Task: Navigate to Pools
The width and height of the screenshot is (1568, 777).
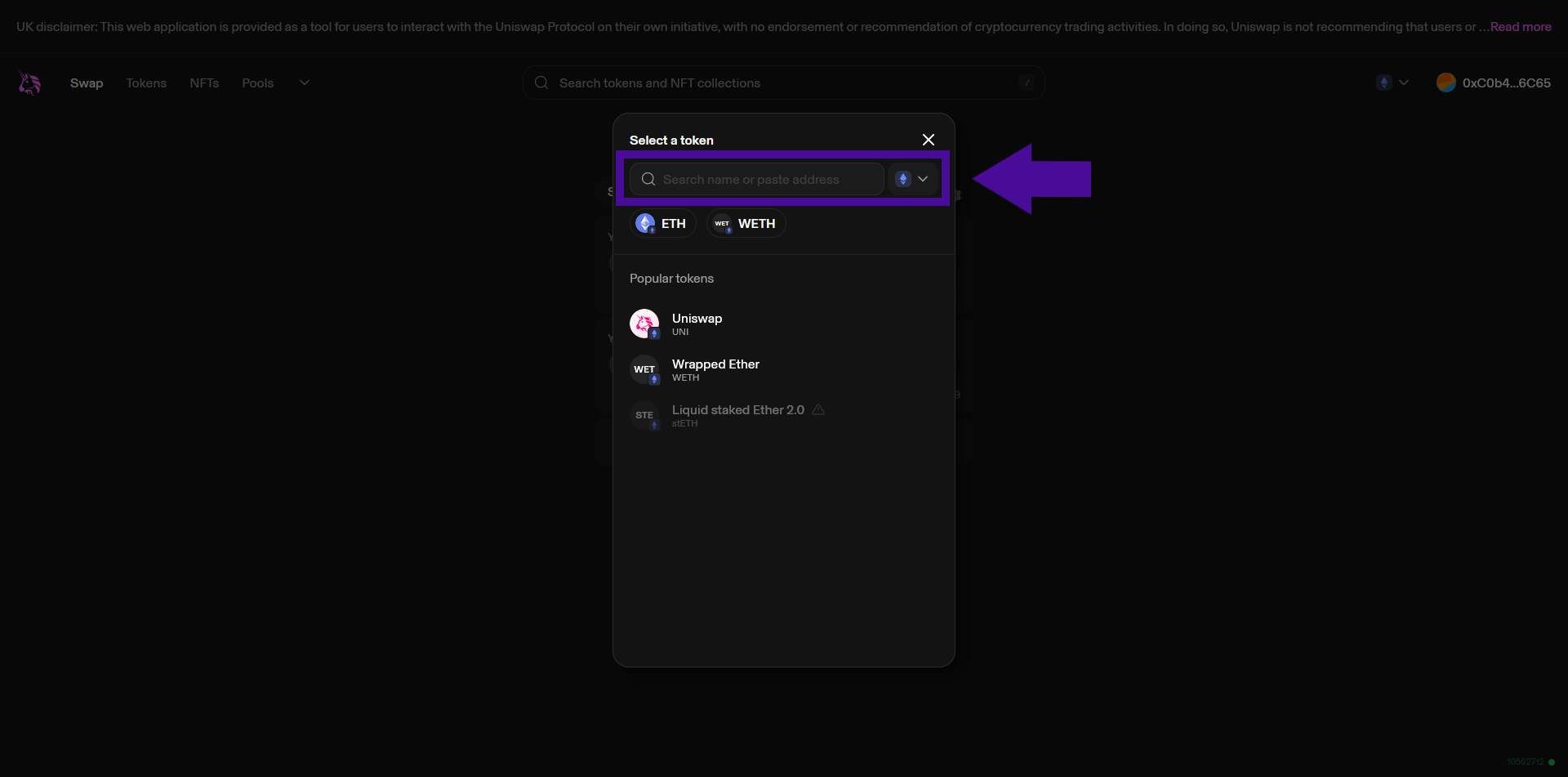Action: coord(257,83)
